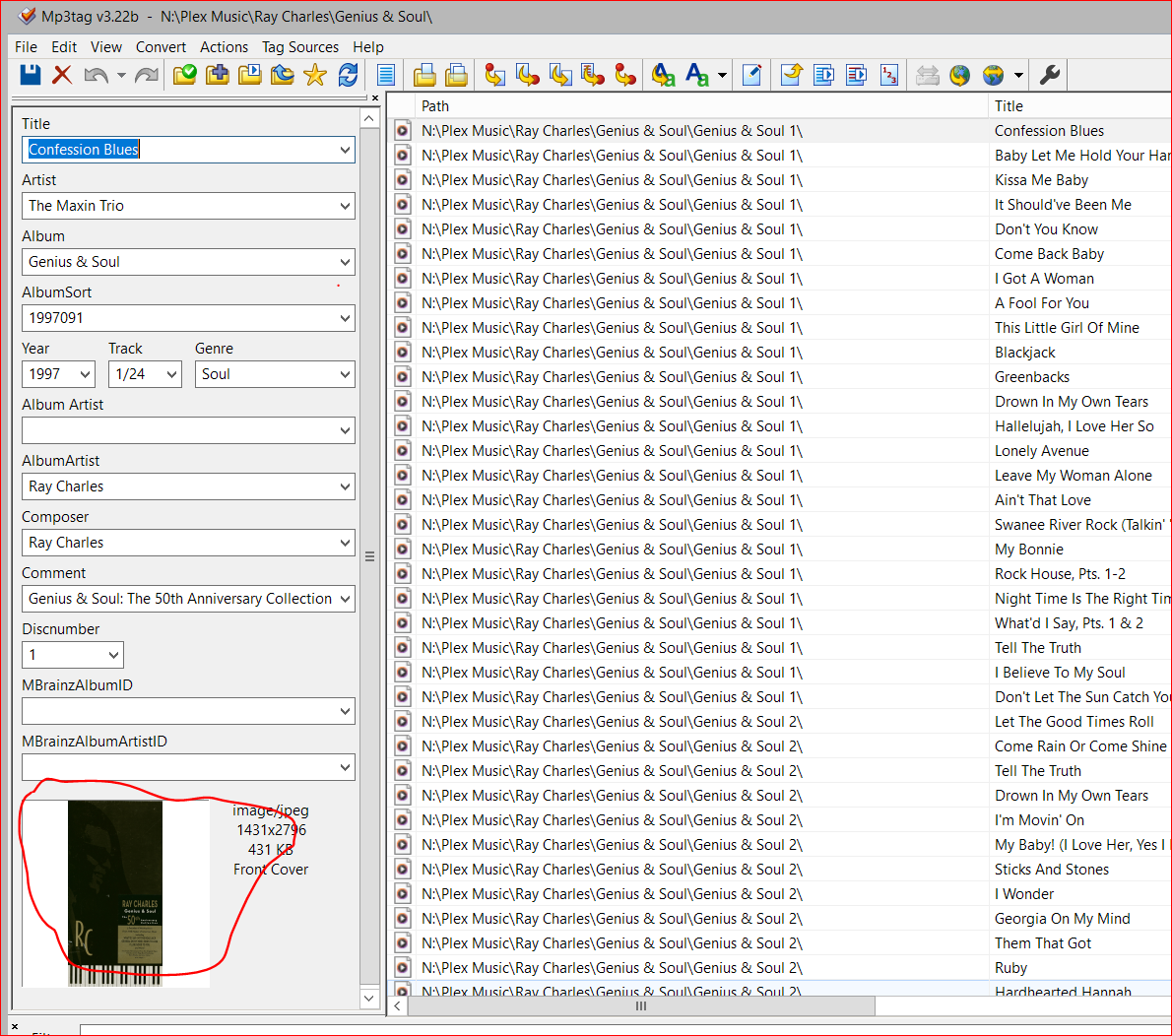The width and height of the screenshot is (1172, 1036).
Task: Click the Actions 'Aa' icon
Action: coord(696,75)
